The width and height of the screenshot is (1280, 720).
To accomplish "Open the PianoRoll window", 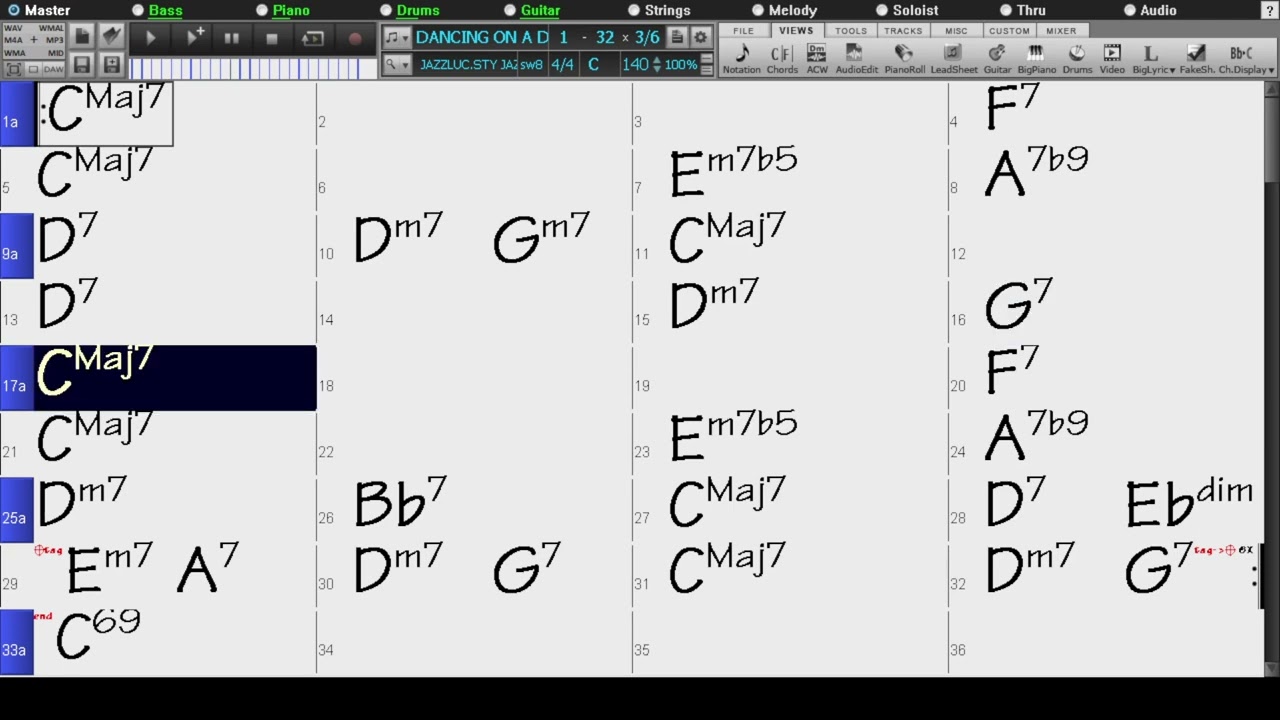I will (x=904, y=59).
